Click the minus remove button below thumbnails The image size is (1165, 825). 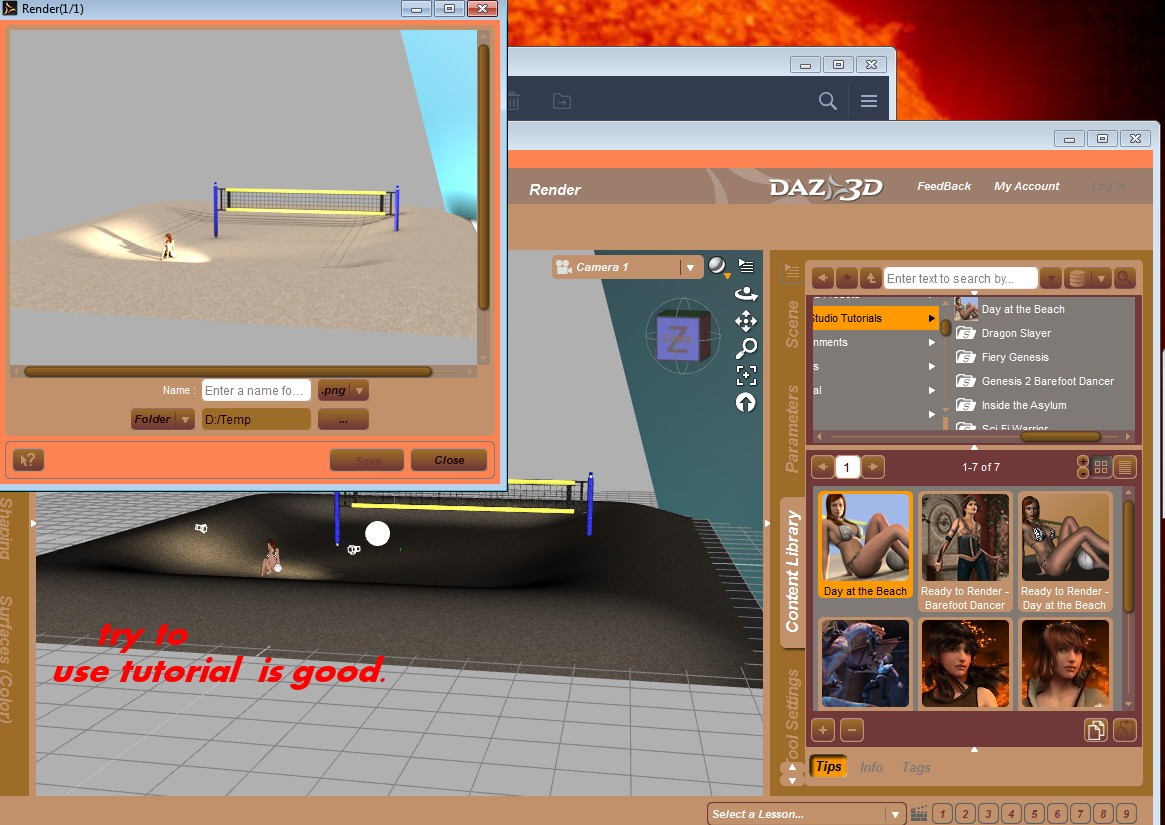point(851,730)
